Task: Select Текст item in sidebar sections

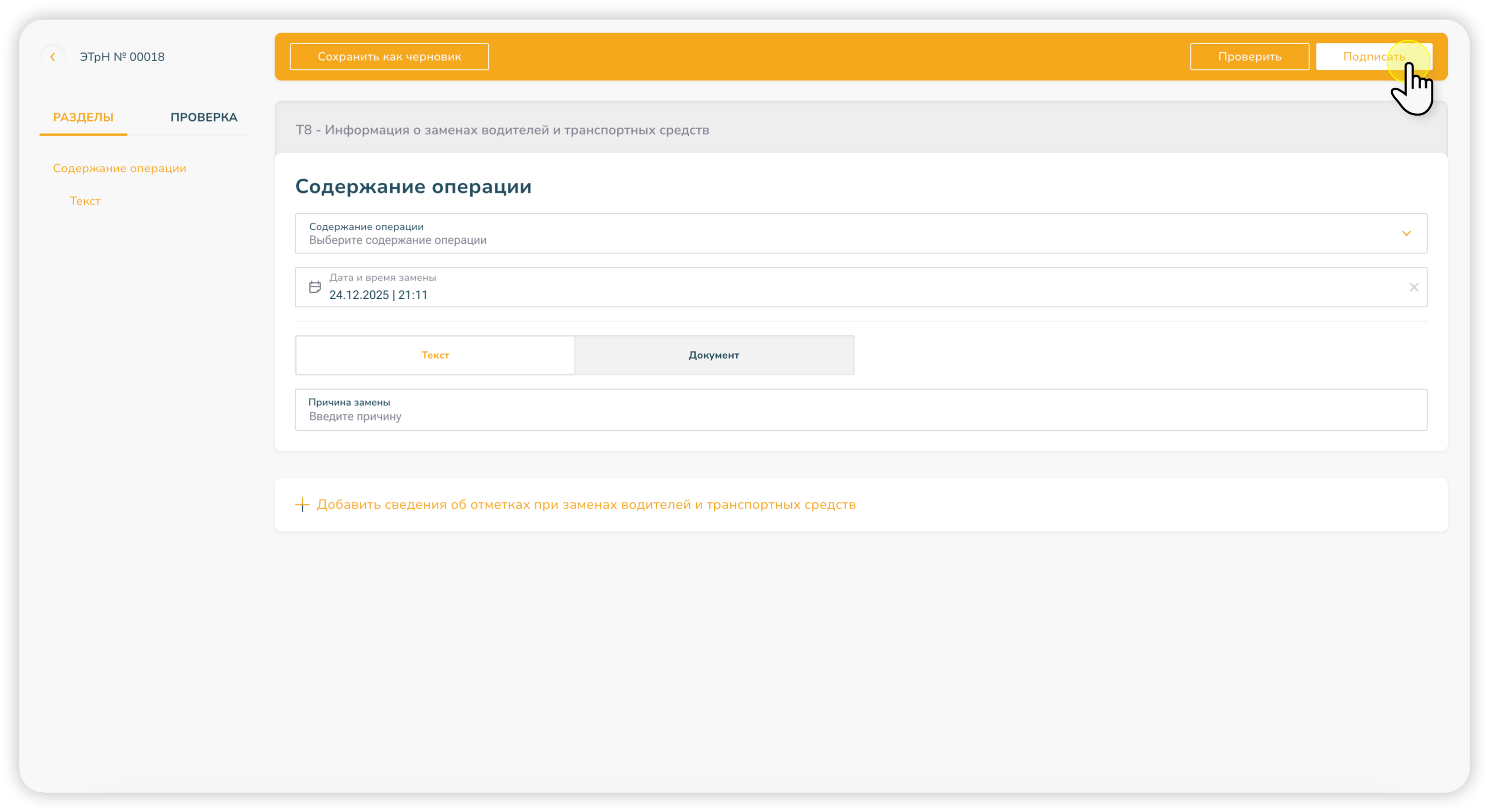Action: (85, 201)
